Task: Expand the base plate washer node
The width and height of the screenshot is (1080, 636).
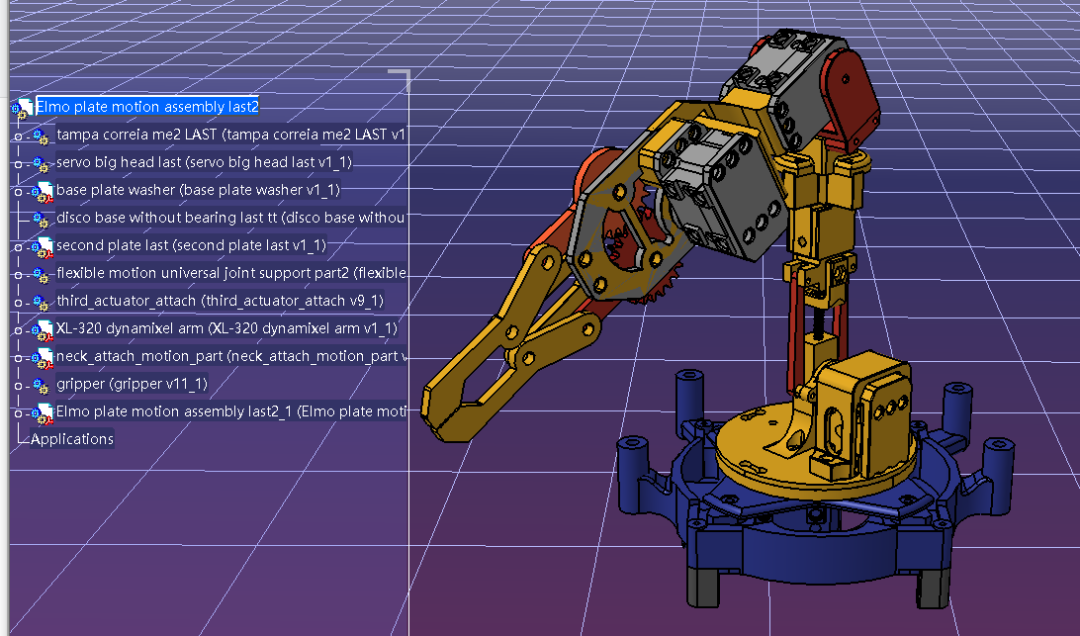Action: click(x=19, y=192)
